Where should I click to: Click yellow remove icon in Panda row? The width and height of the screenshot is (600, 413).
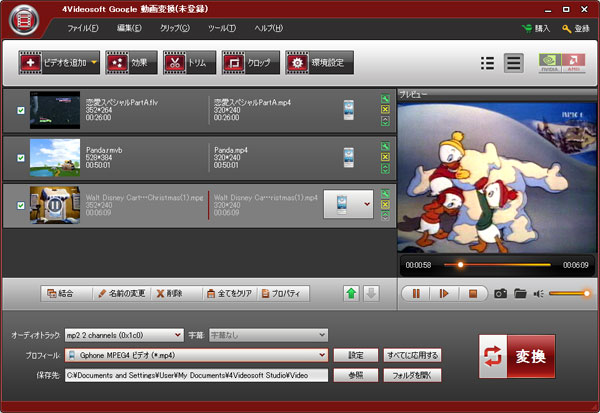385,157
